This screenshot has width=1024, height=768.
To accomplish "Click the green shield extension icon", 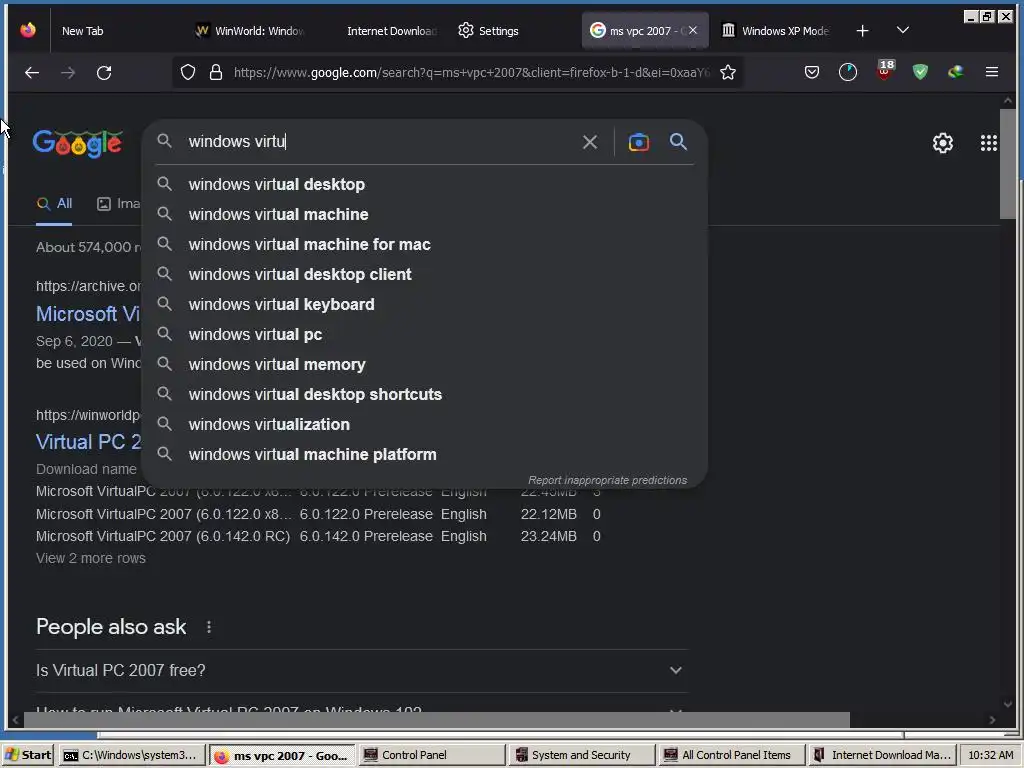I will point(920,72).
